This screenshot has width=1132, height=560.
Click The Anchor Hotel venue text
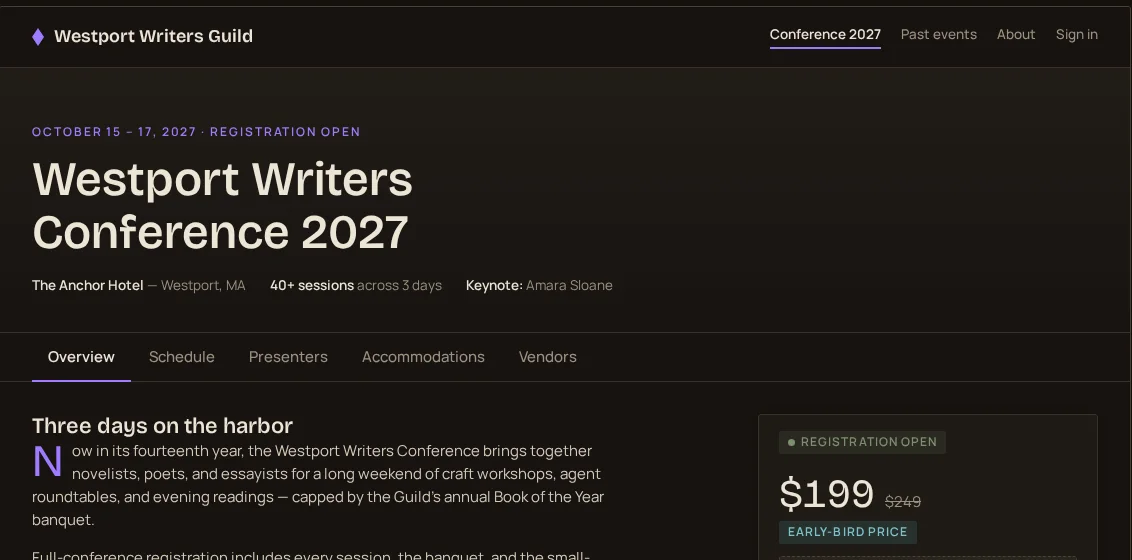tap(87, 286)
